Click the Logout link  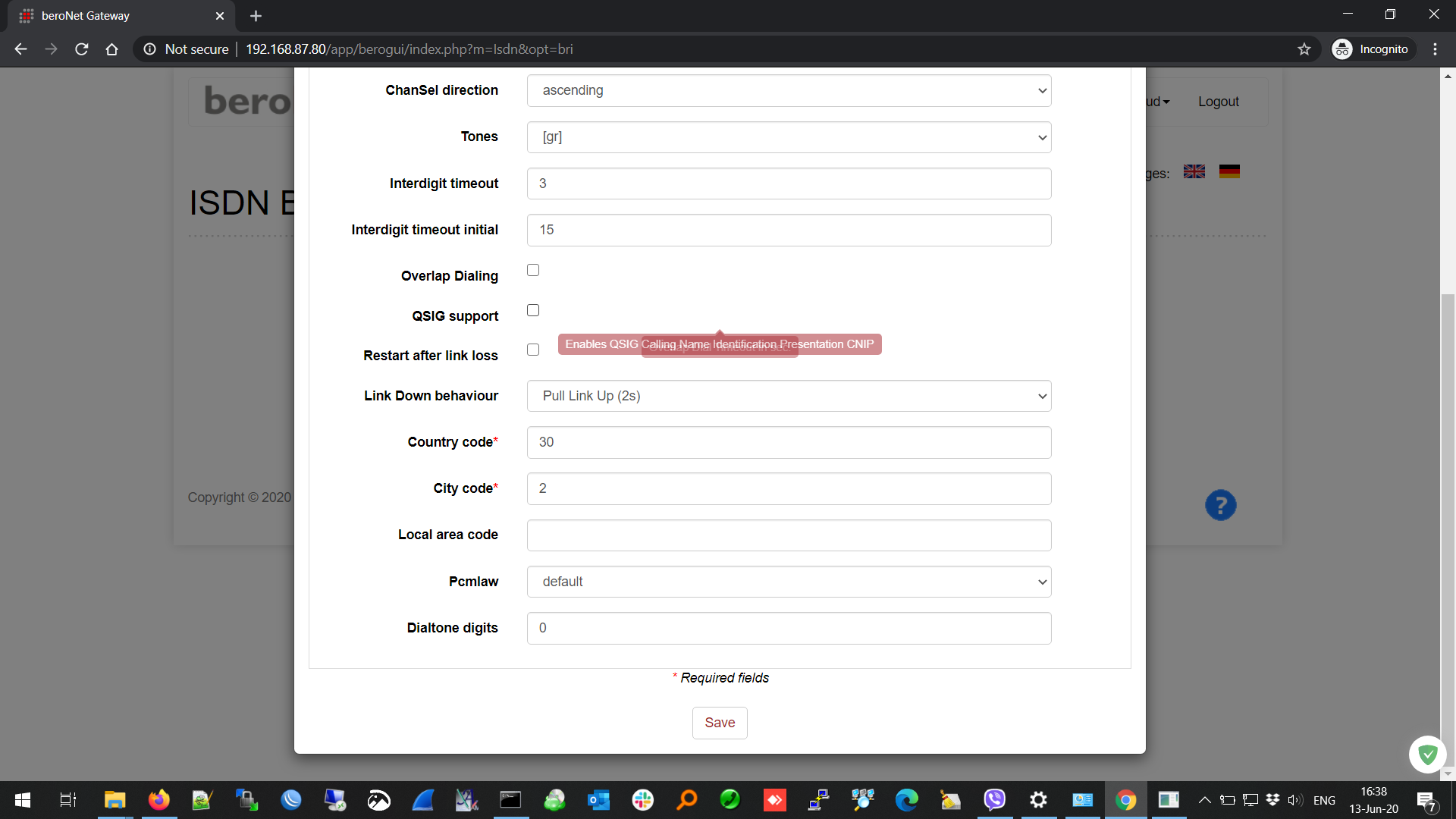pos(1218,102)
